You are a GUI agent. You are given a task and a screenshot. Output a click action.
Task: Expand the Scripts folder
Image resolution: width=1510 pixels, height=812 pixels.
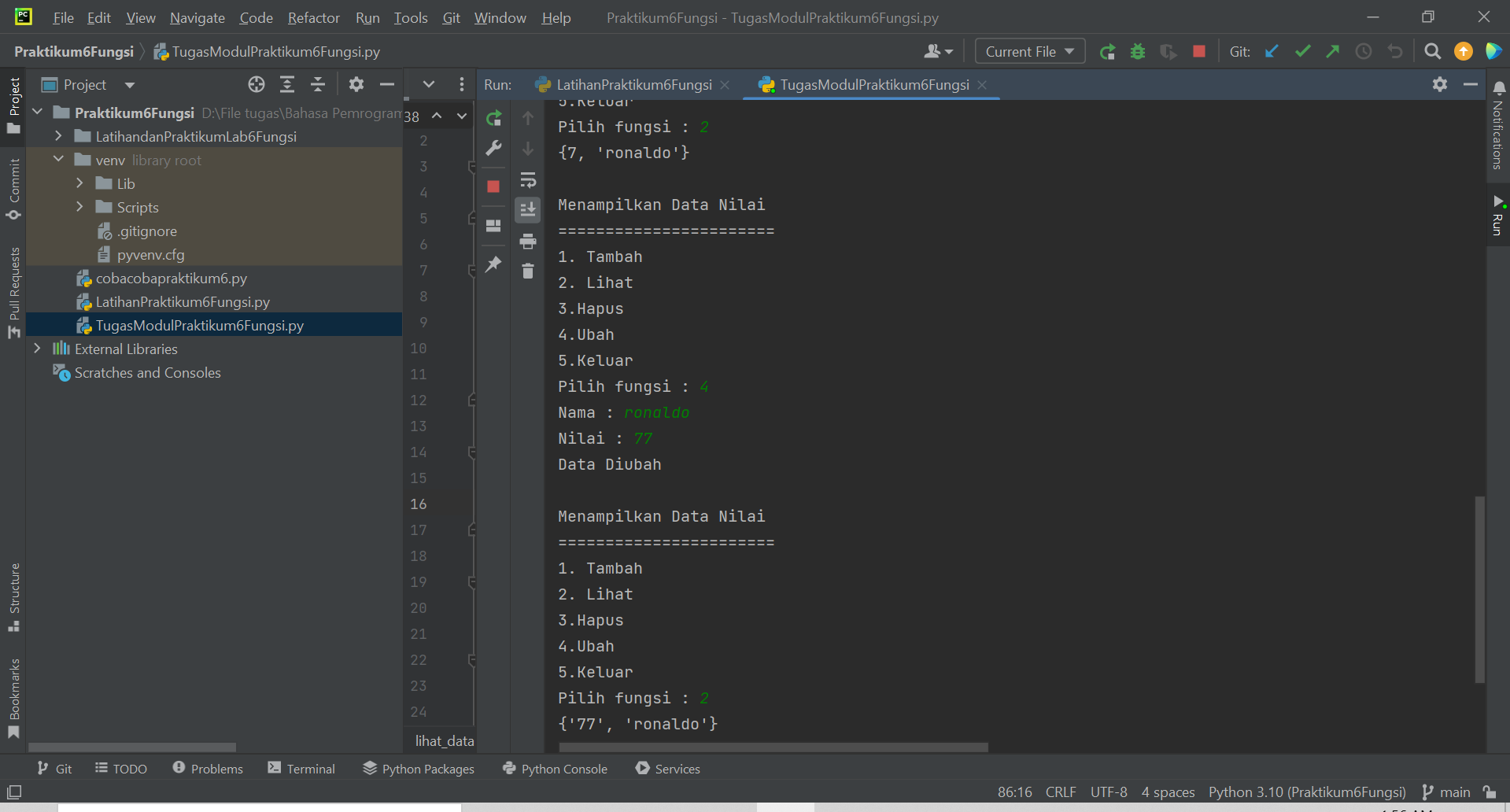(79, 207)
